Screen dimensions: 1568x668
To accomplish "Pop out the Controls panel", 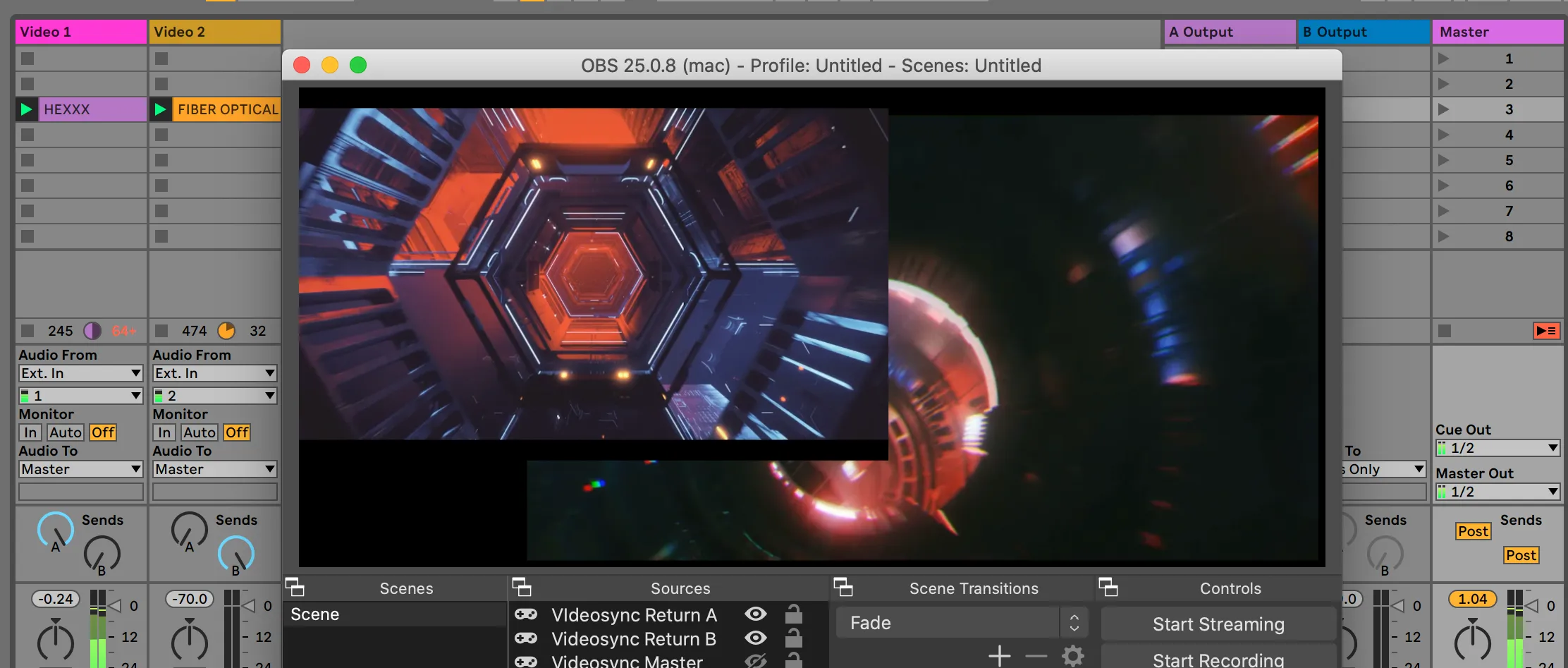I will (1109, 587).
